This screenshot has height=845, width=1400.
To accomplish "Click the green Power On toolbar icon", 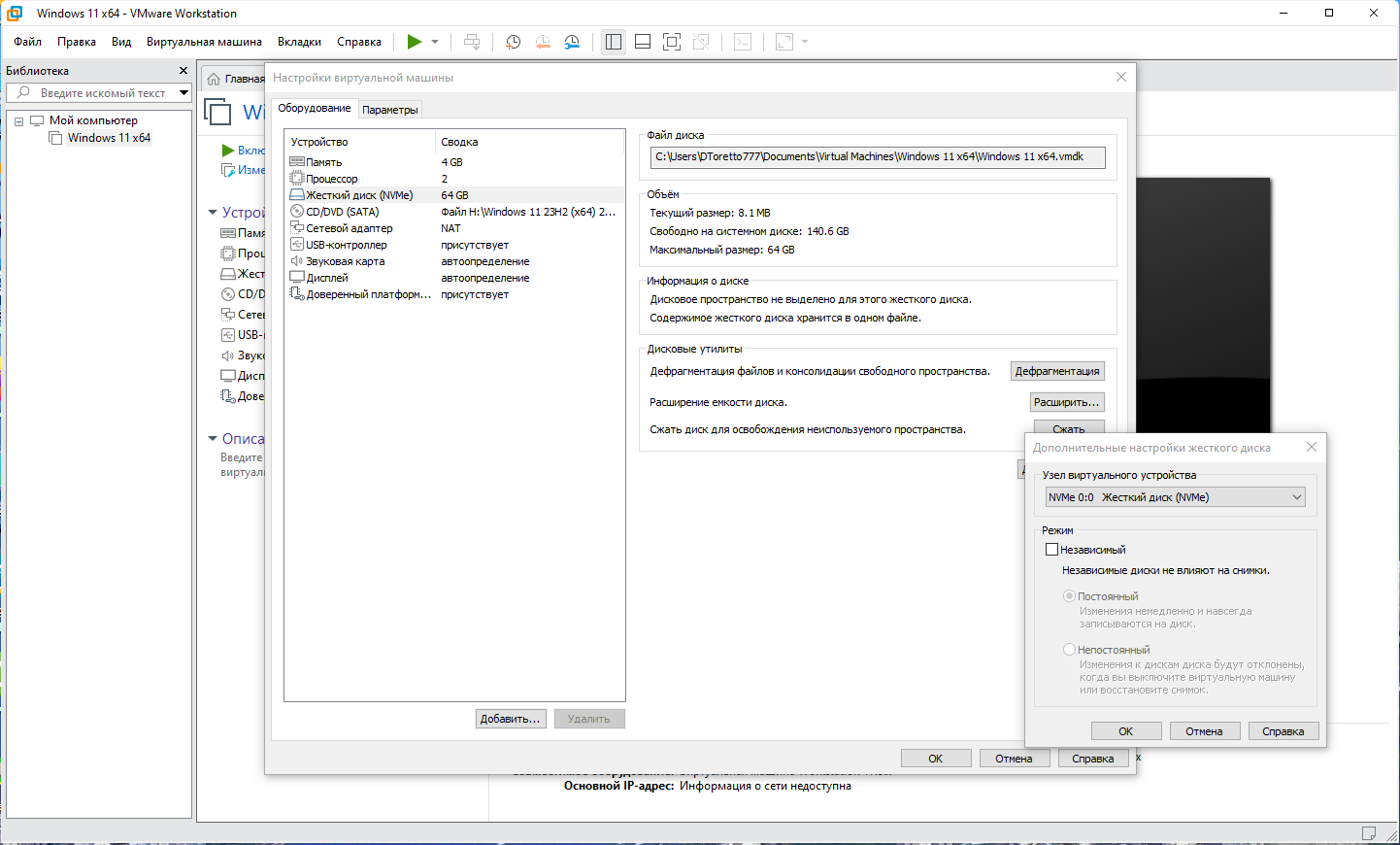I will (x=415, y=42).
